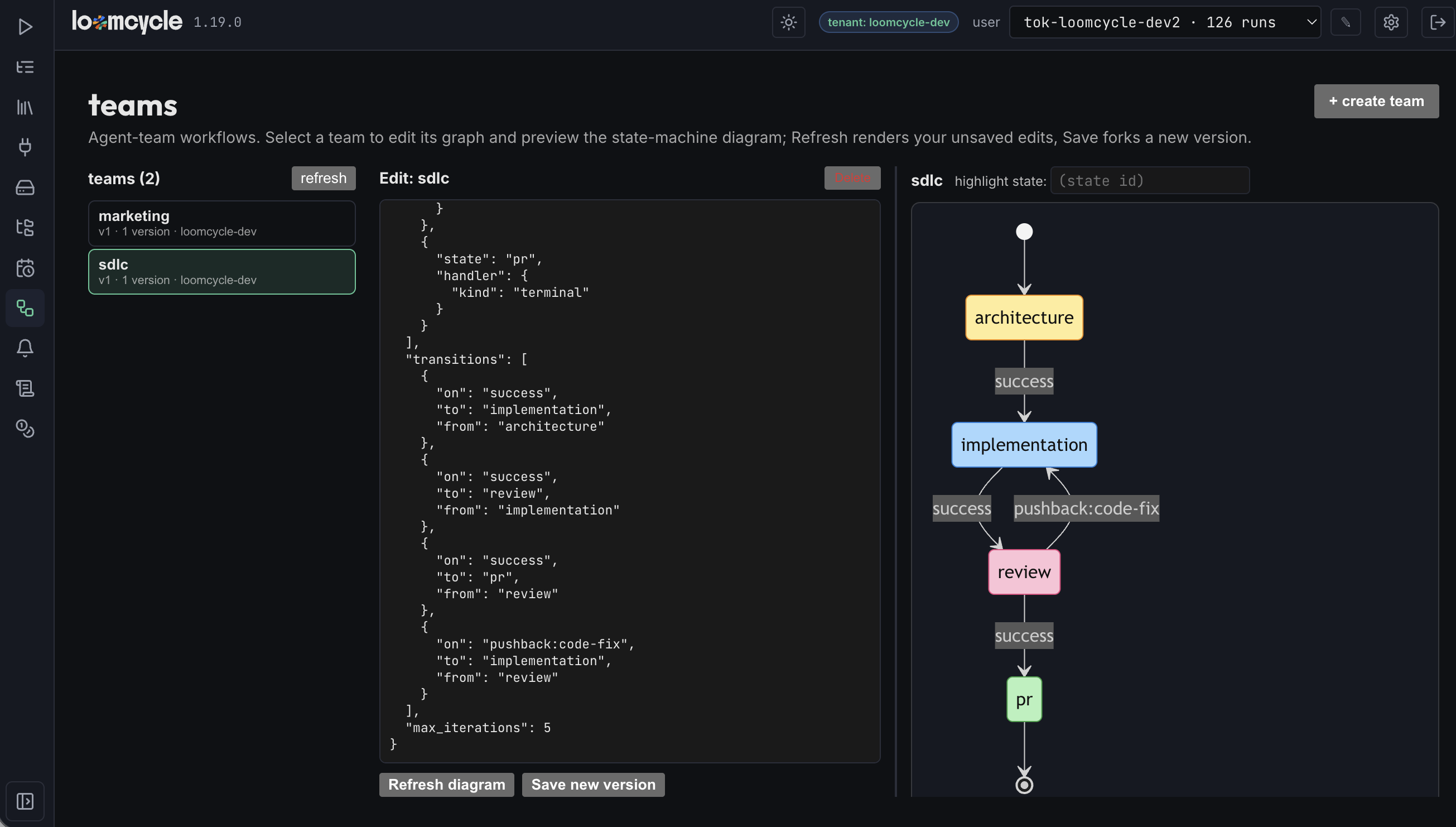Viewport: 1456px width, 827px height.
Task: Open the storage drive sidebar icon
Action: point(25,187)
